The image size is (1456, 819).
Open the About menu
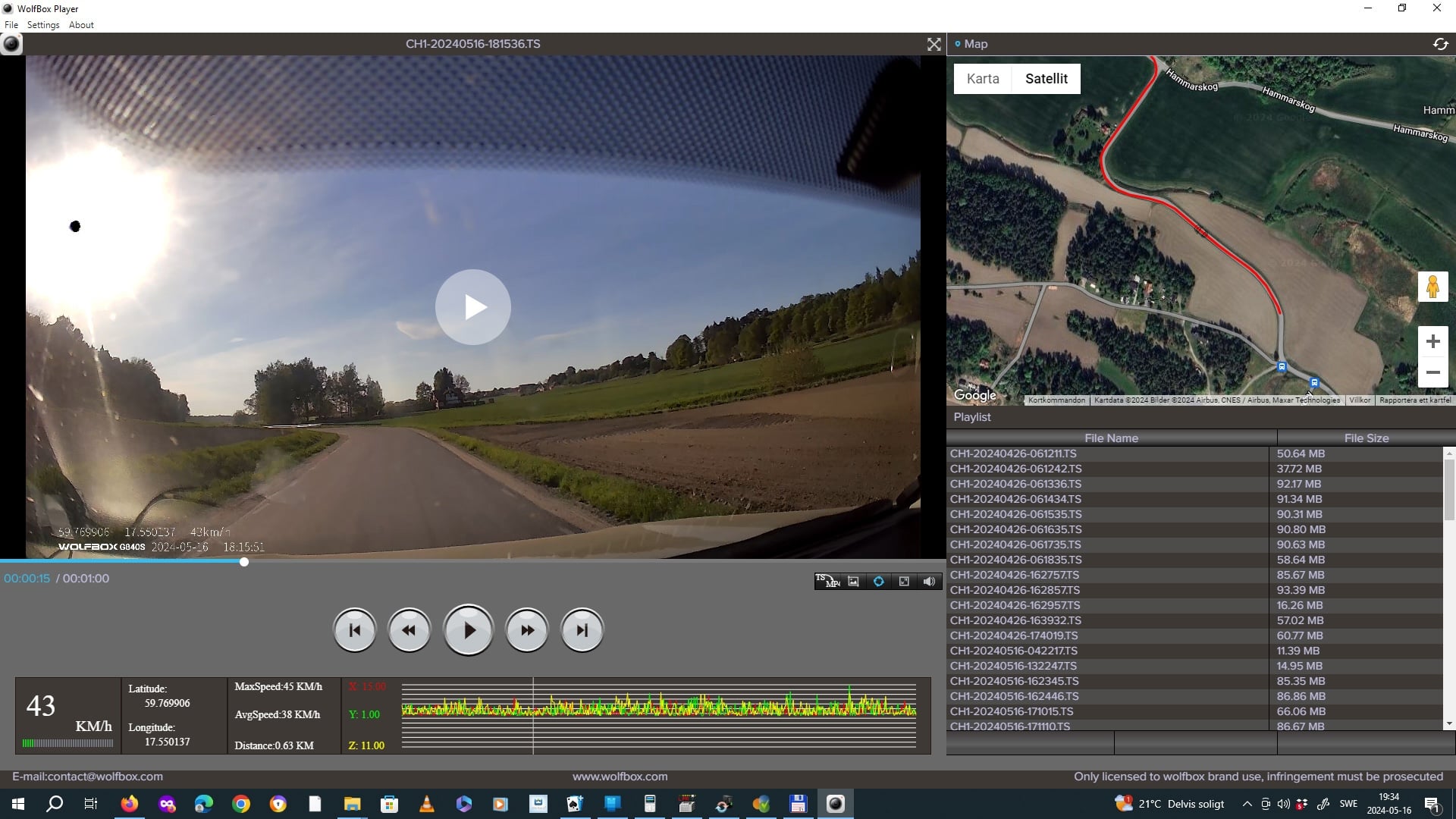(x=81, y=25)
